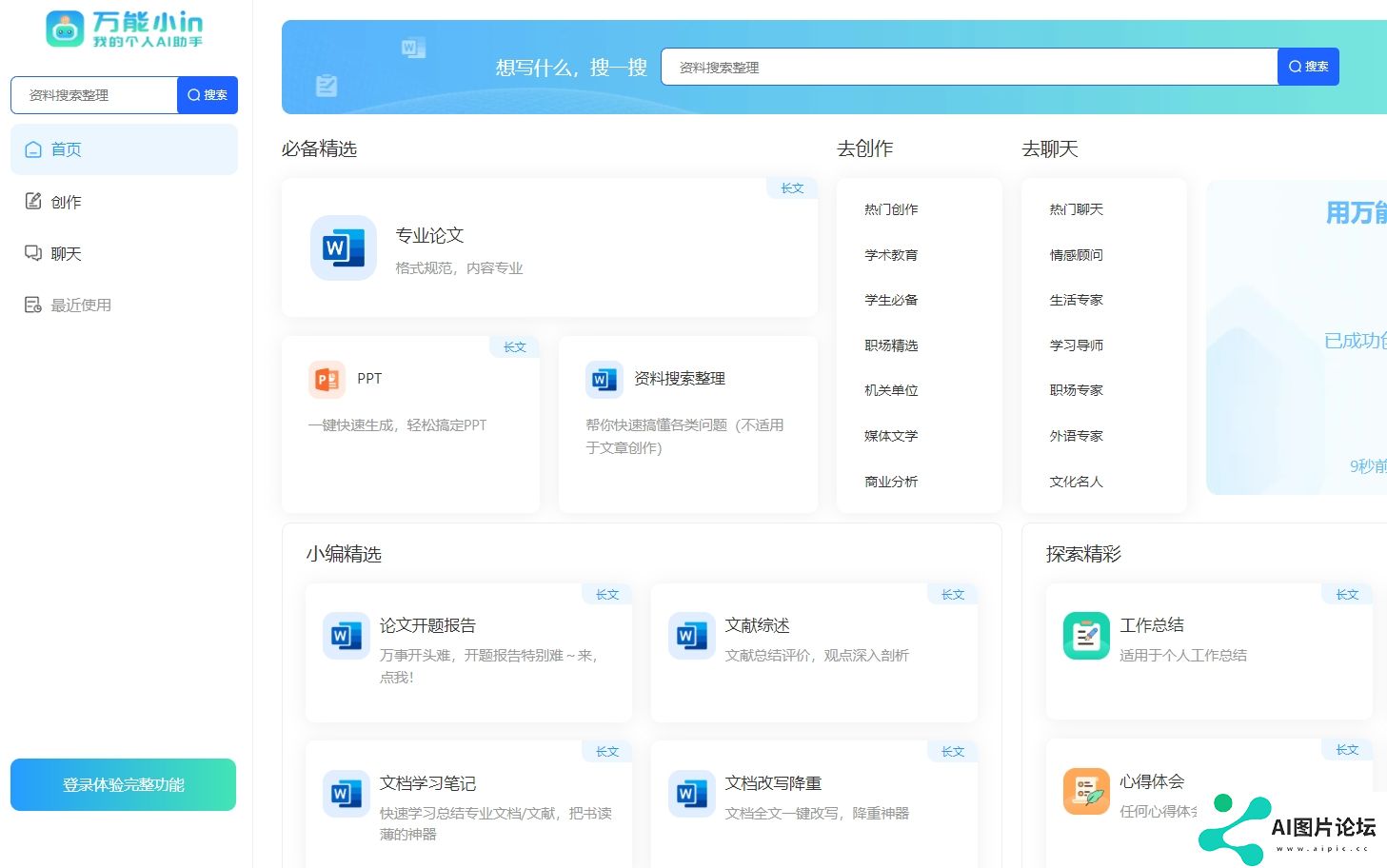This screenshot has width=1387, height=868.
Task: Click the 长文 tag on 专业论文 card
Action: click(792, 188)
